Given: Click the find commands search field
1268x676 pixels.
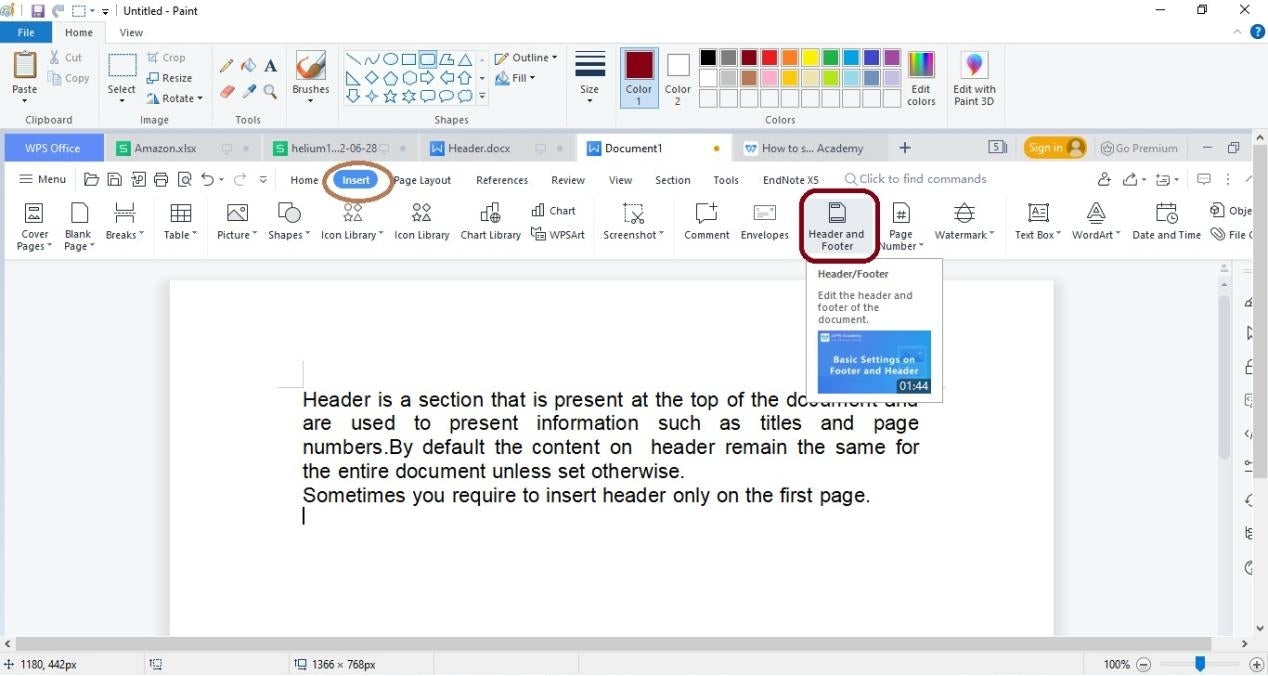Looking at the screenshot, I should tap(915, 179).
